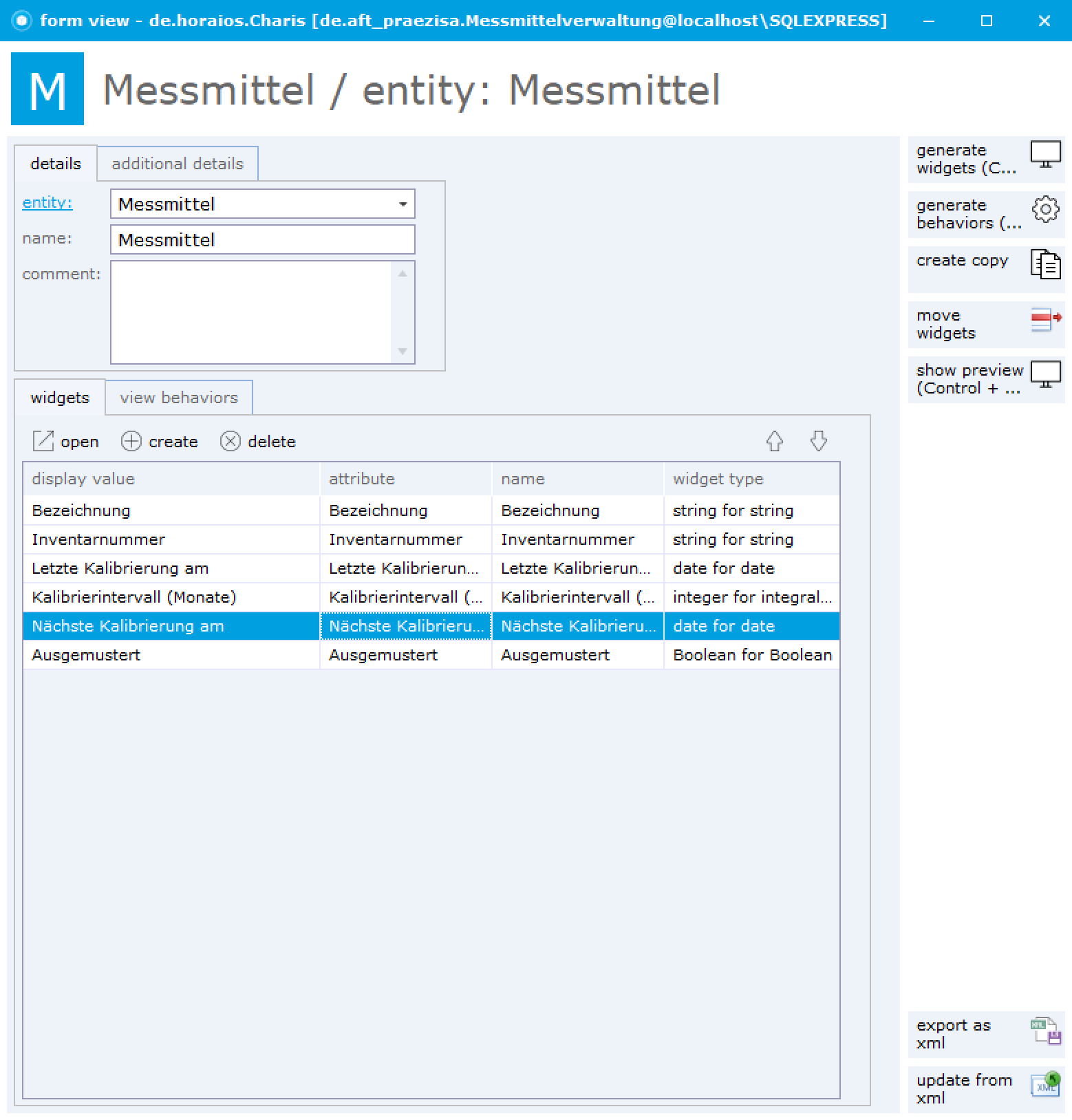Move selected widget up with arrow
The height and width of the screenshot is (1120, 1072).
(x=775, y=441)
